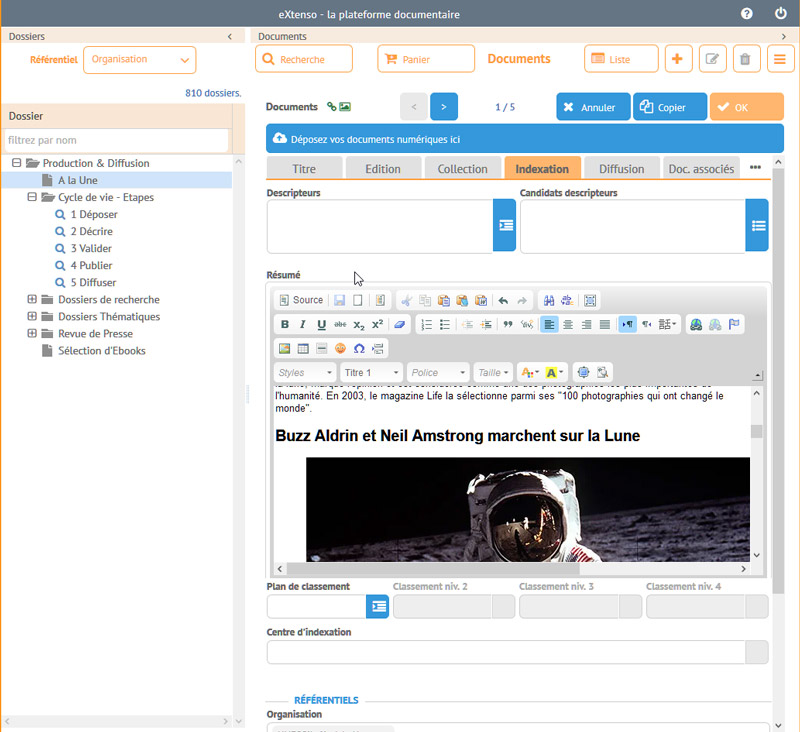Toggle subscript formatting
The height and width of the screenshot is (732, 800).
pos(359,324)
